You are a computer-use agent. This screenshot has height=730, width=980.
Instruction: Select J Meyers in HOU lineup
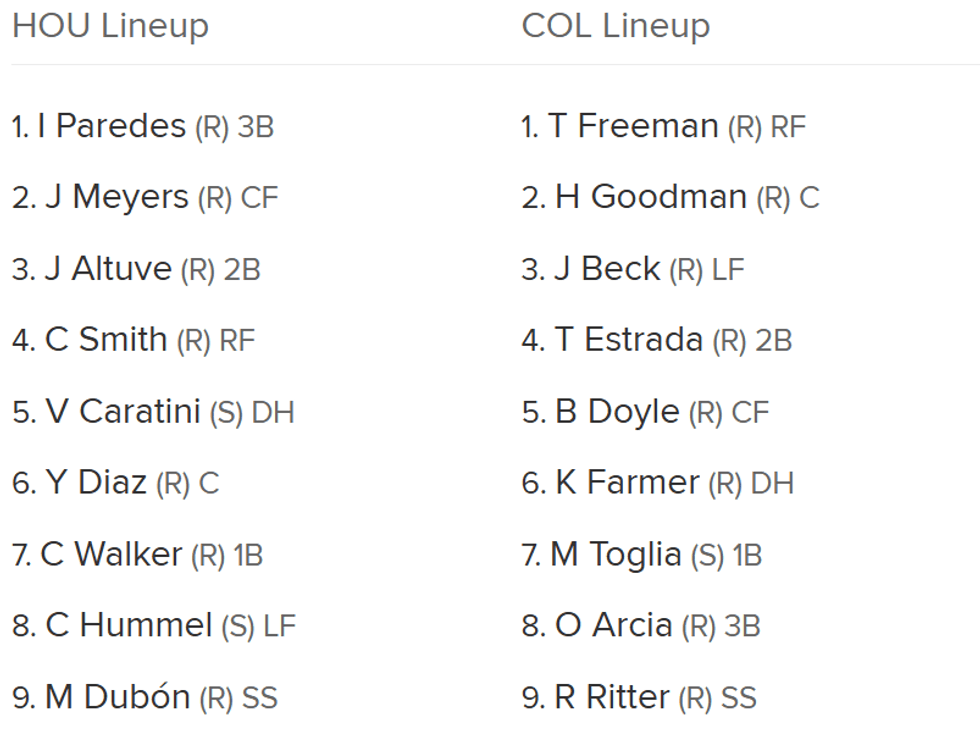(x=116, y=197)
